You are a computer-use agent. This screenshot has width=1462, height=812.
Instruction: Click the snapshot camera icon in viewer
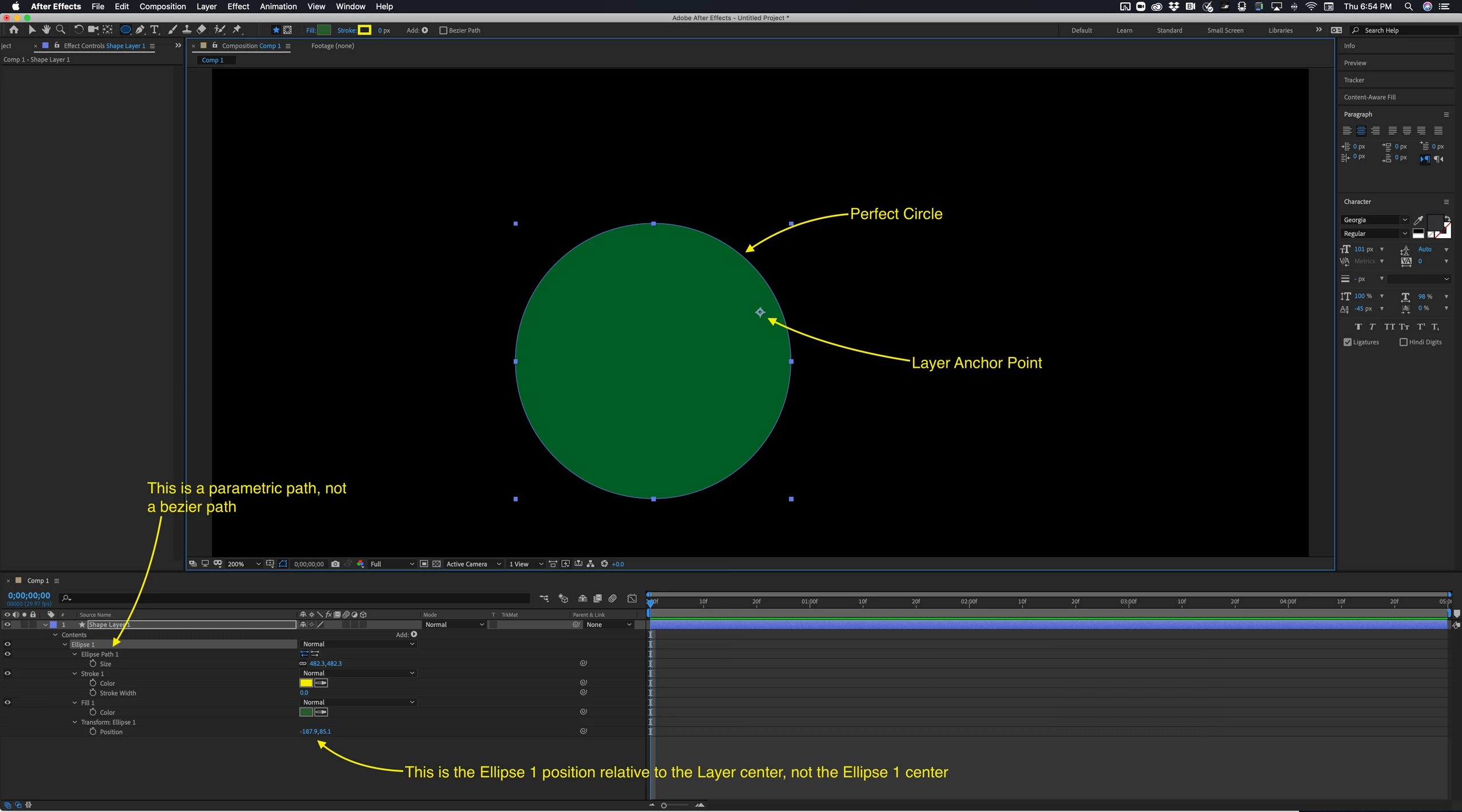(x=335, y=564)
